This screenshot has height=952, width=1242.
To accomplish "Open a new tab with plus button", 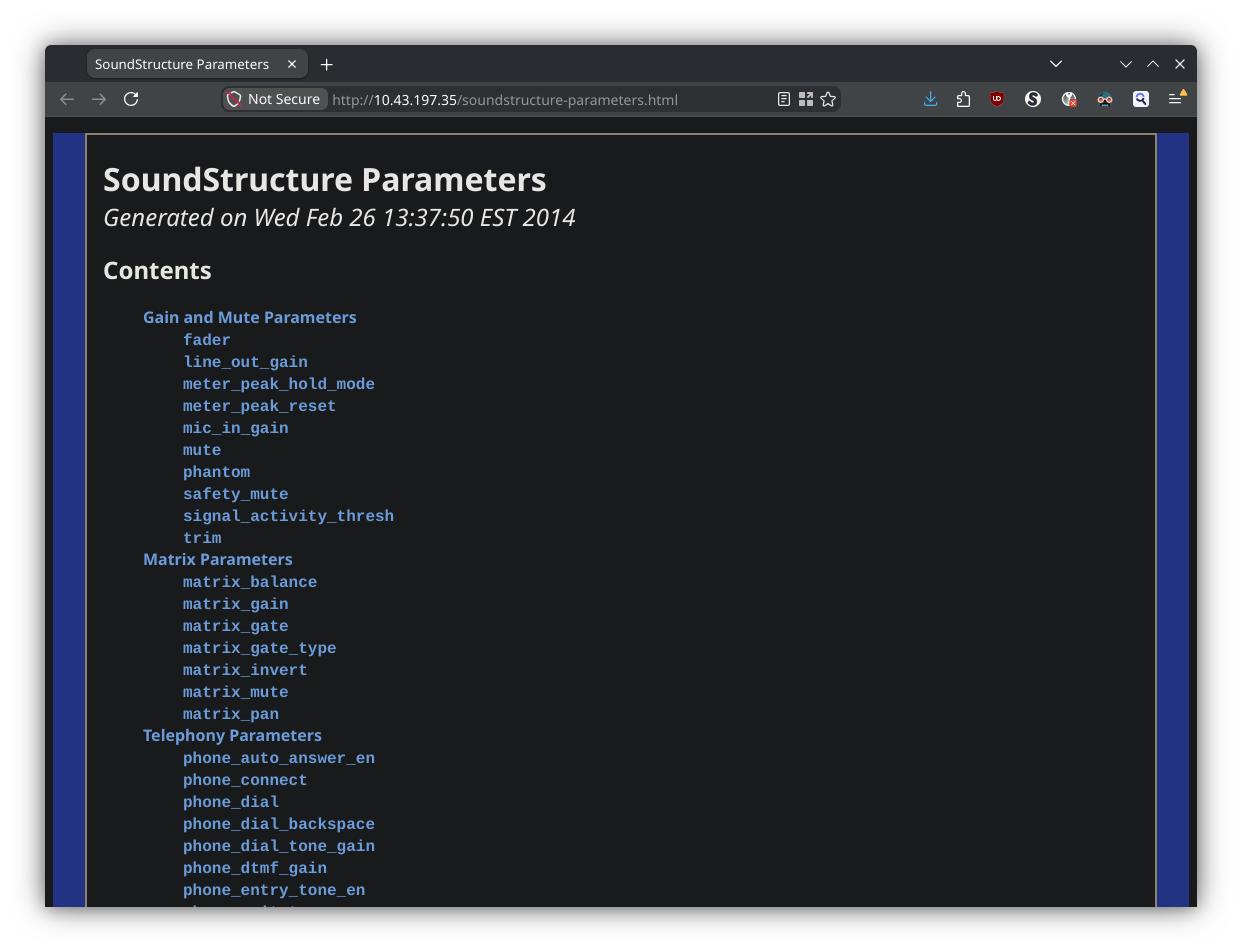I will pos(326,64).
